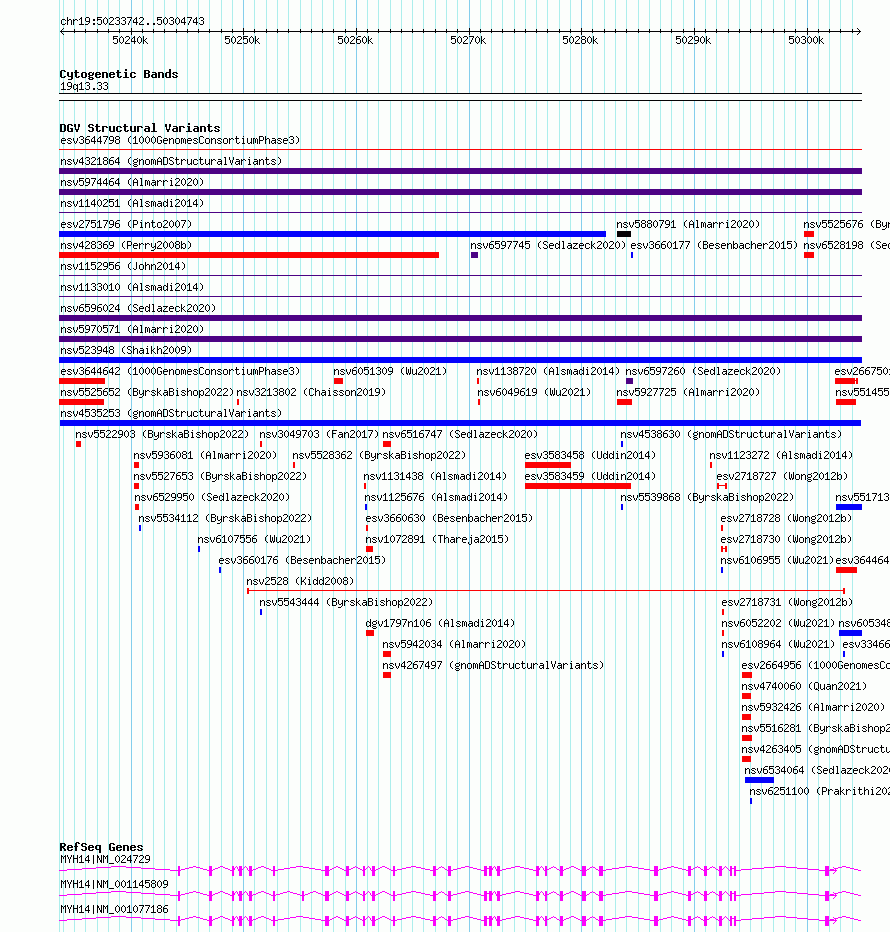Select nsv5528362 (ByrskaBishop2022) label

379,455
